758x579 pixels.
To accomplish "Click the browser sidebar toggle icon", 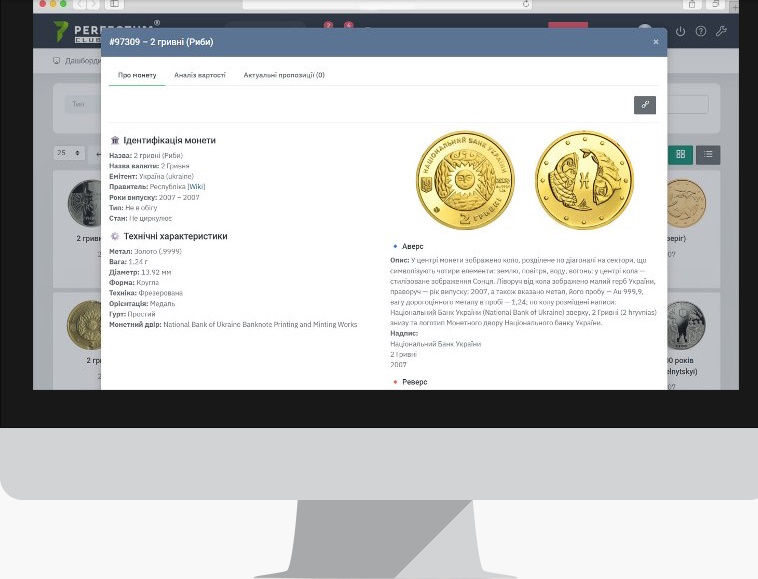I will point(115,4).
